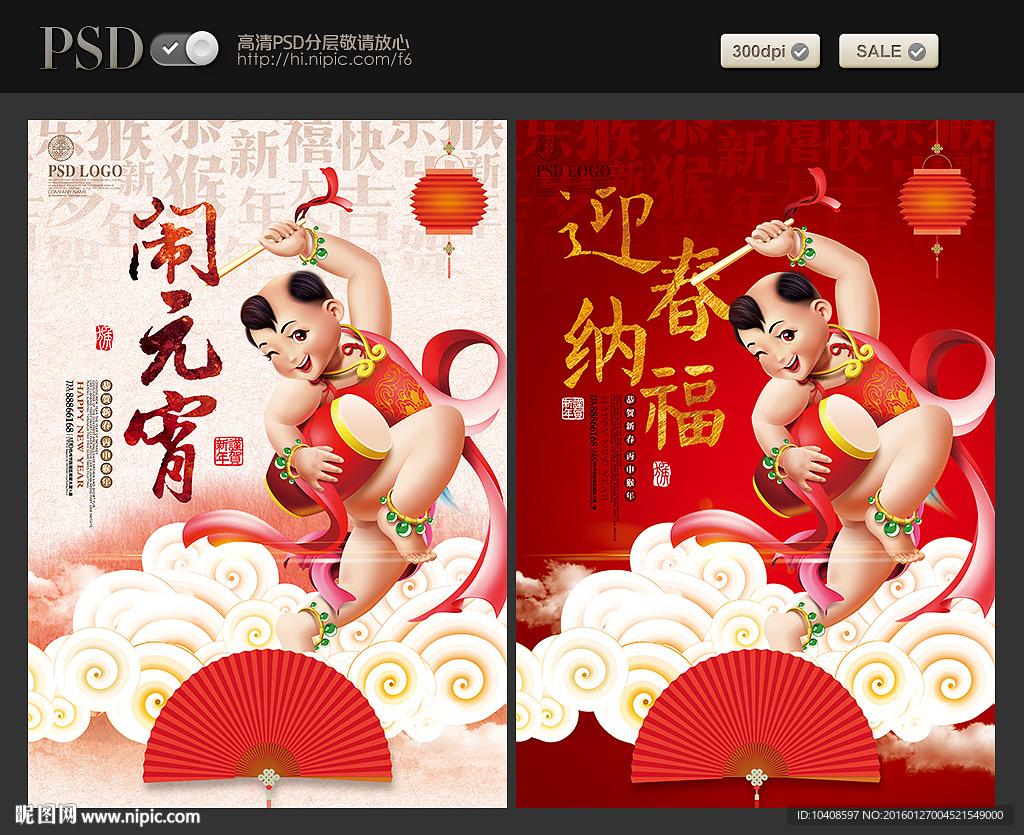Click the golden 迎春 calligraphy text

643,265
